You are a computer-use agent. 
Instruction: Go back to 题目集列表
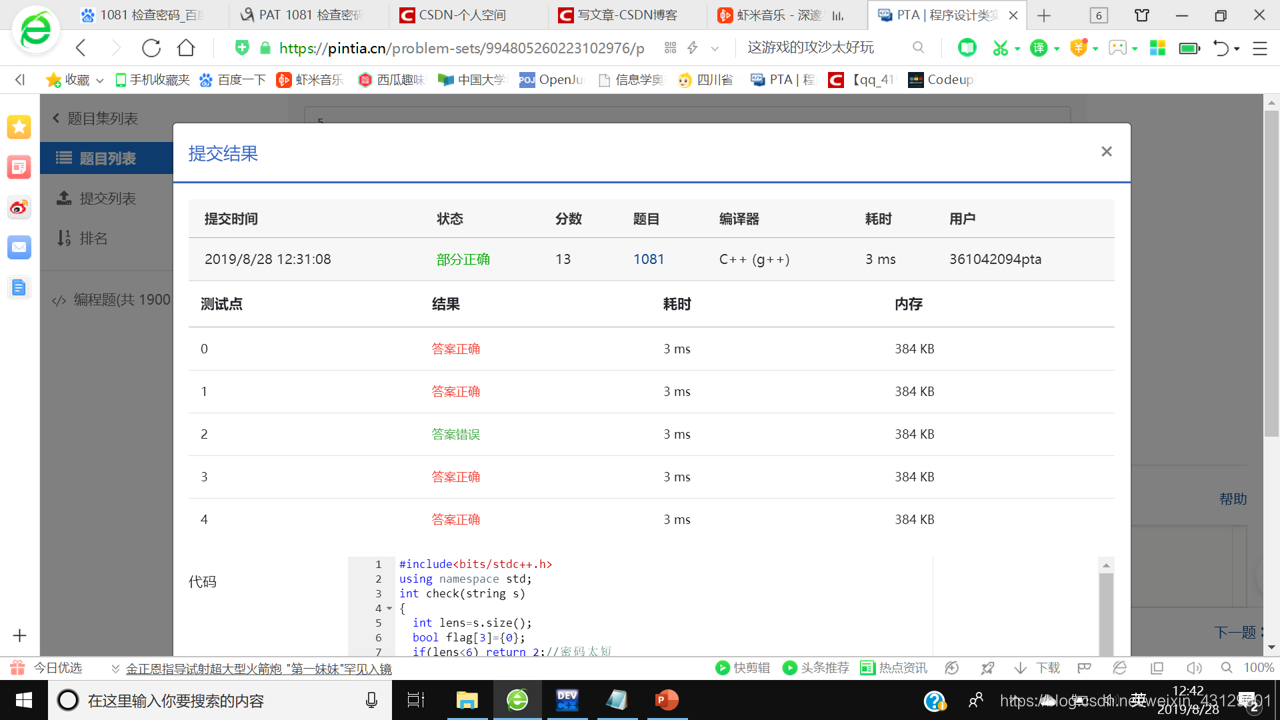(96, 118)
